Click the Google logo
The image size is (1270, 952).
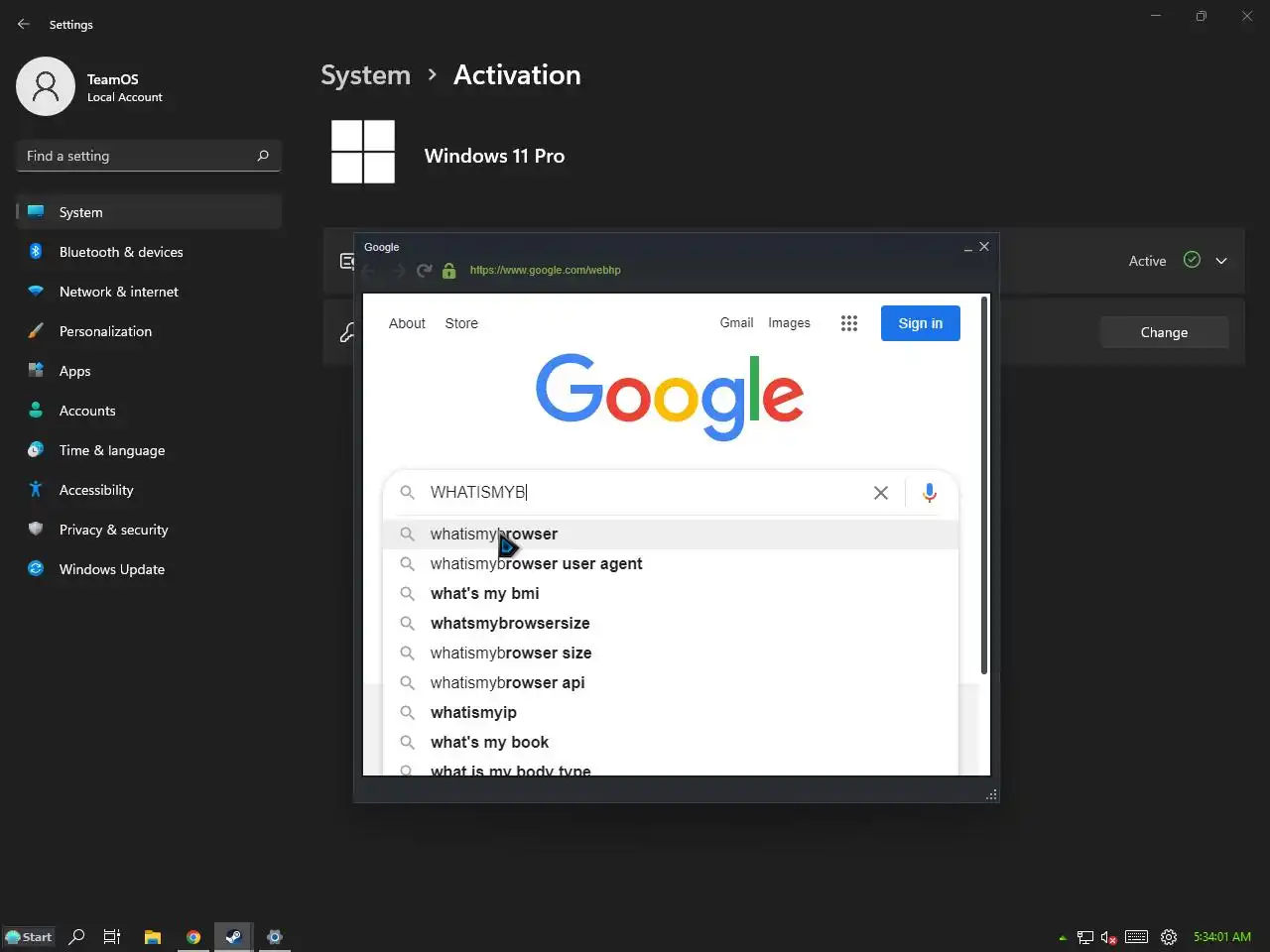(x=670, y=397)
